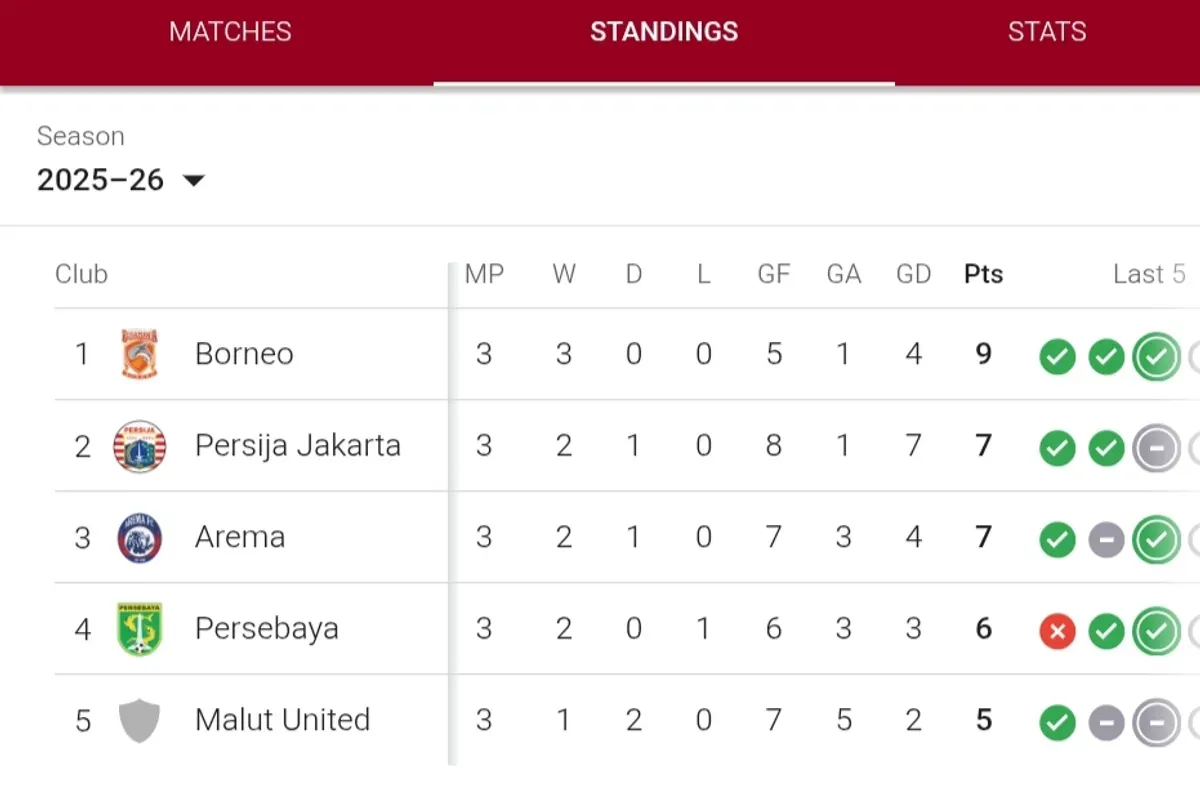Screen dimensions: 1200x799
Task: Click the Last 5 column header
Action: (x=1149, y=274)
